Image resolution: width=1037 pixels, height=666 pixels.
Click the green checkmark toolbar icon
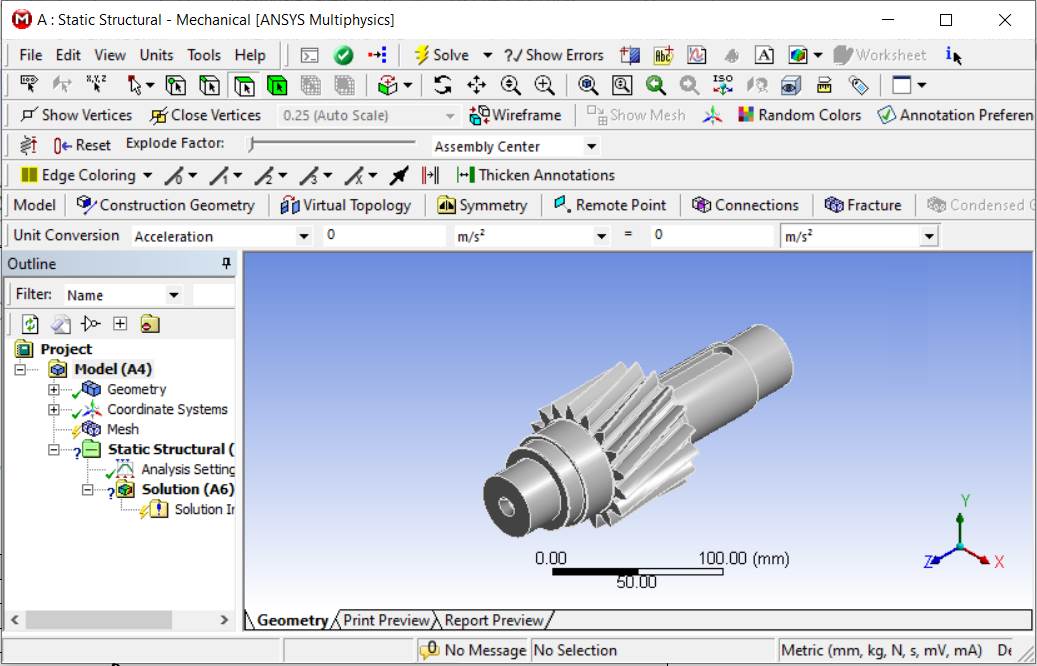click(x=343, y=56)
